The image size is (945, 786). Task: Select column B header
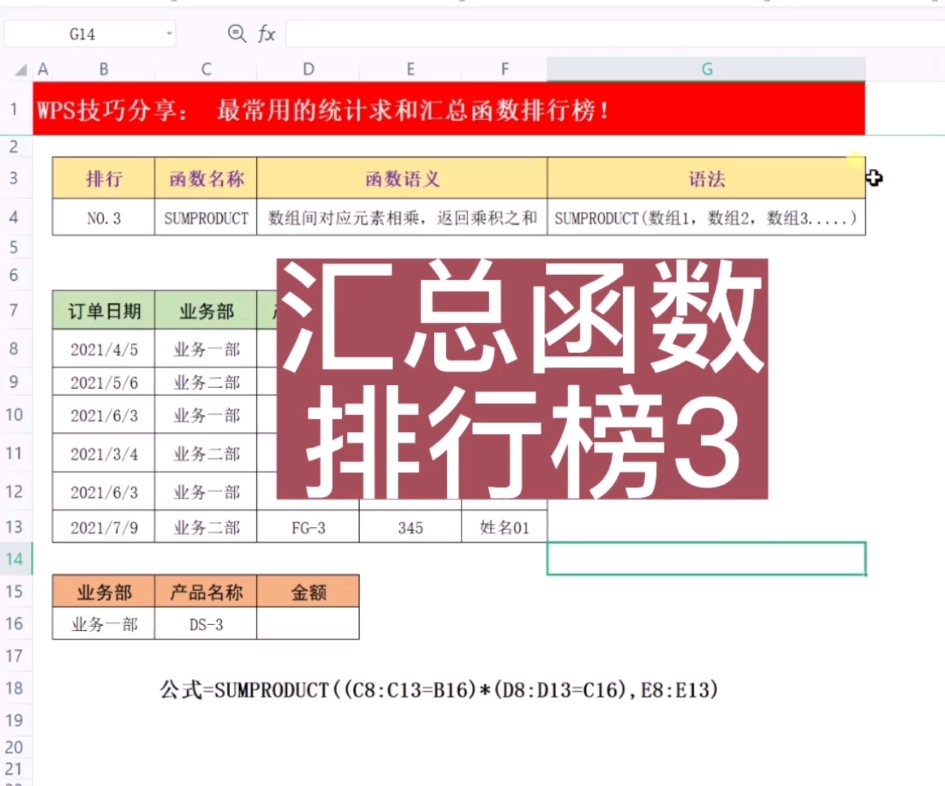pyautogui.click(x=103, y=69)
